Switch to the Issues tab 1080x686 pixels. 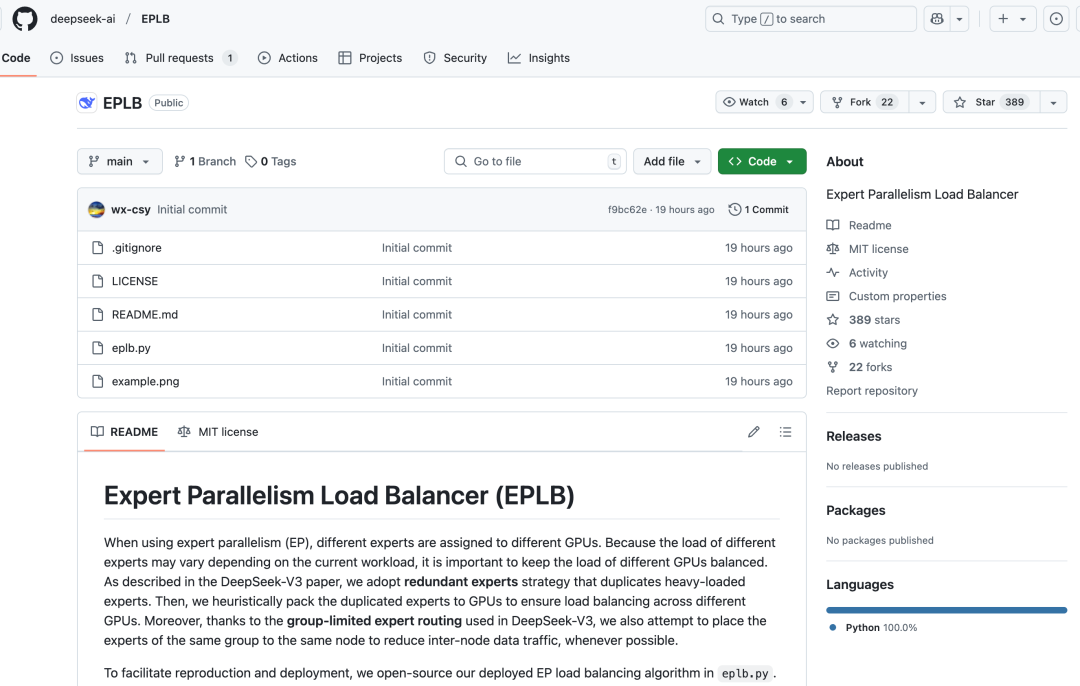click(x=77, y=58)
